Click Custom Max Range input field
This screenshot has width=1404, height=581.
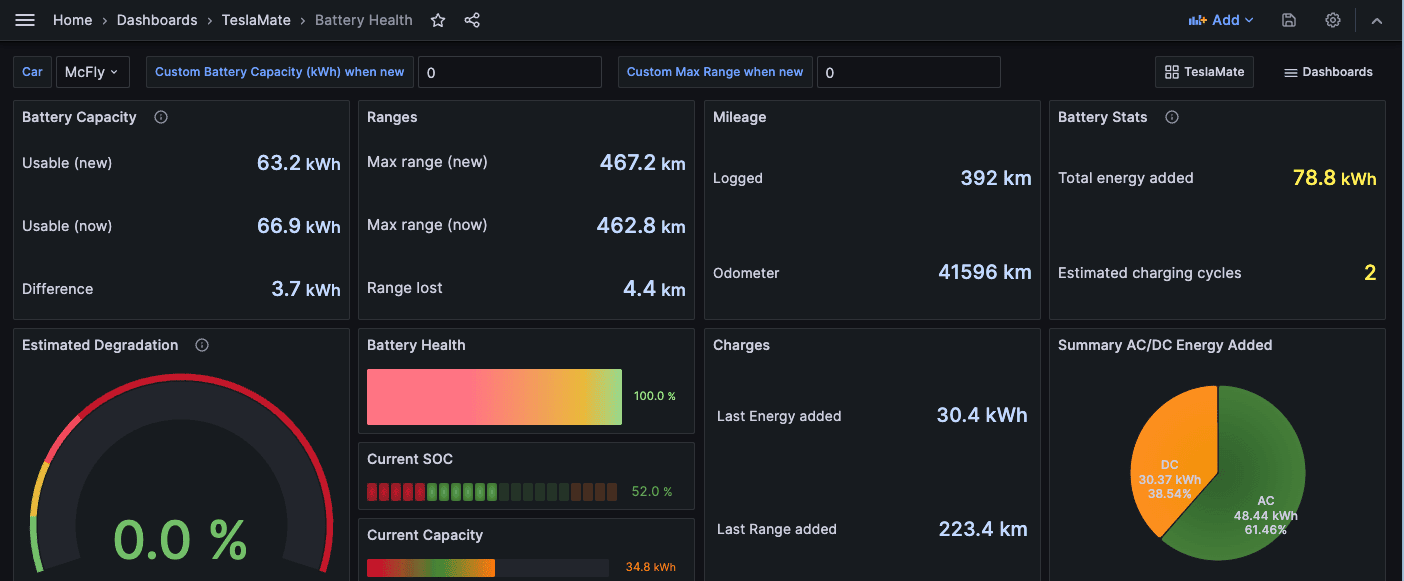(908, 72)
